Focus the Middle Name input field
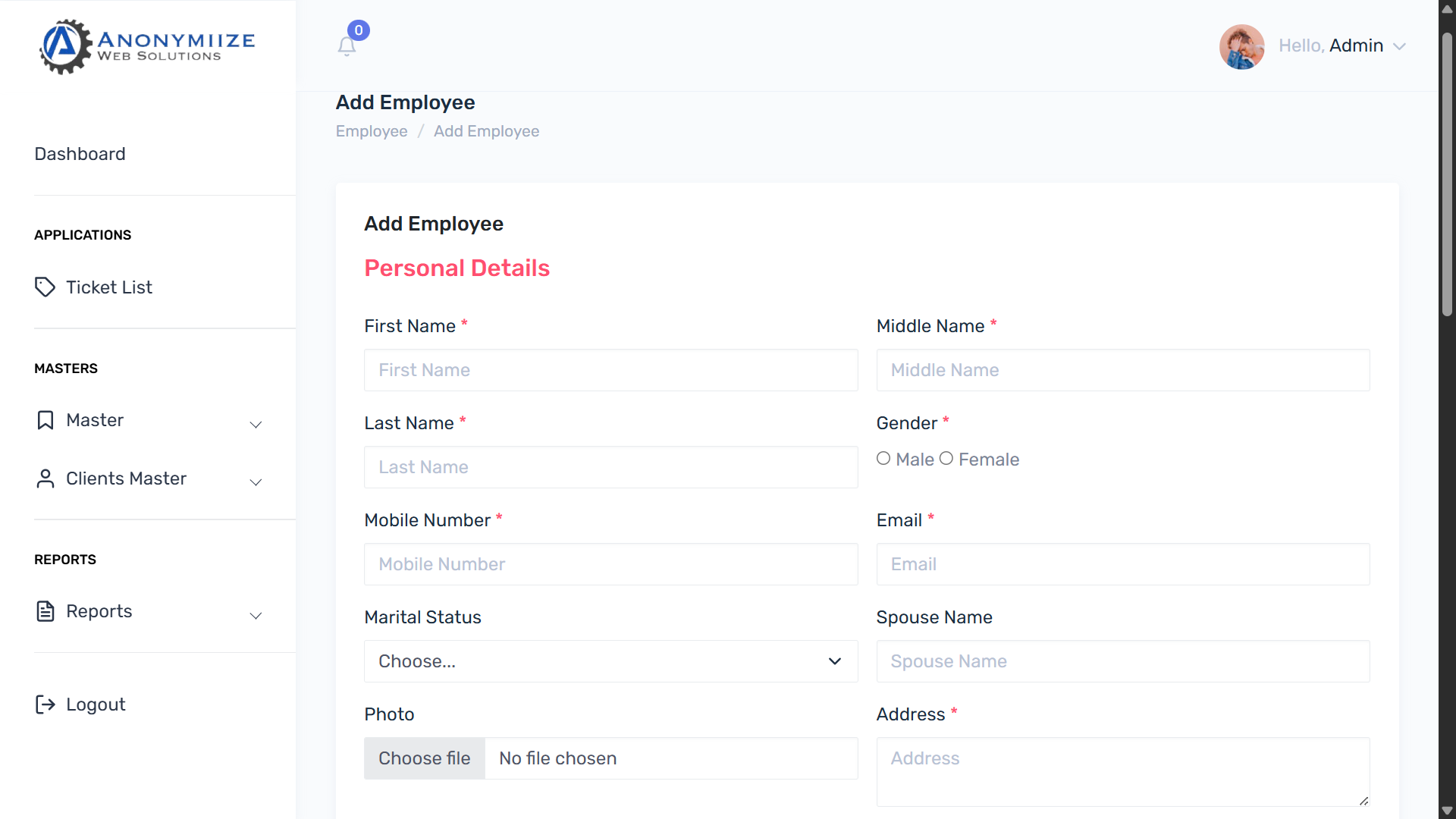This screenshot has width=1456, height=819. tap(1123, 370)
